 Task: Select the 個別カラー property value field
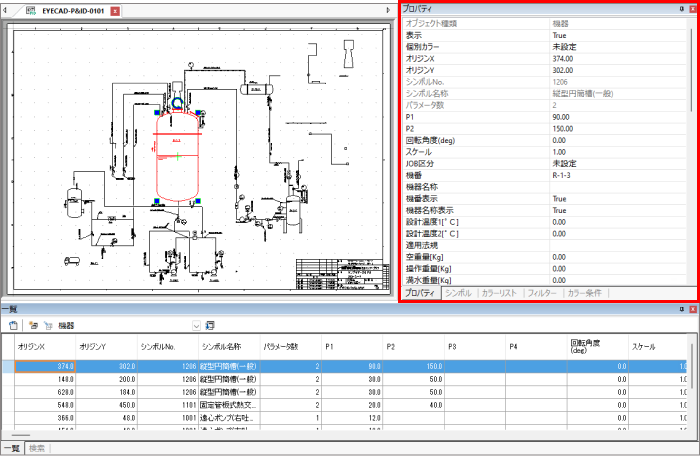coord(620,47)
